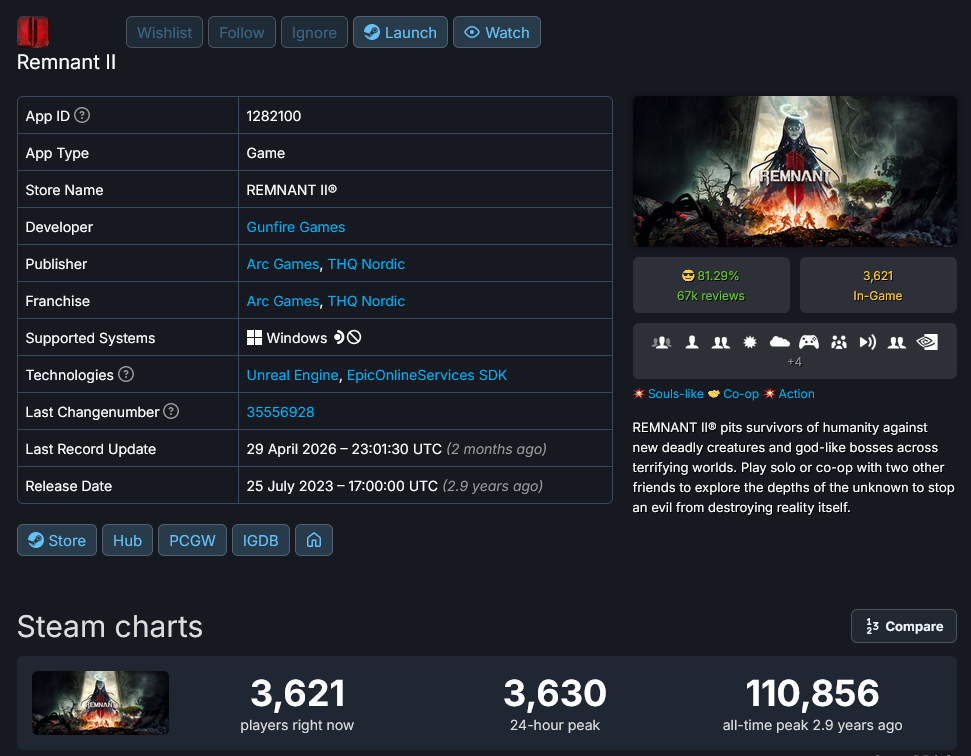Open the PCGW wiki button
Image resolution: width=971 pixels, height=756 pixels.
pos(192,540)
